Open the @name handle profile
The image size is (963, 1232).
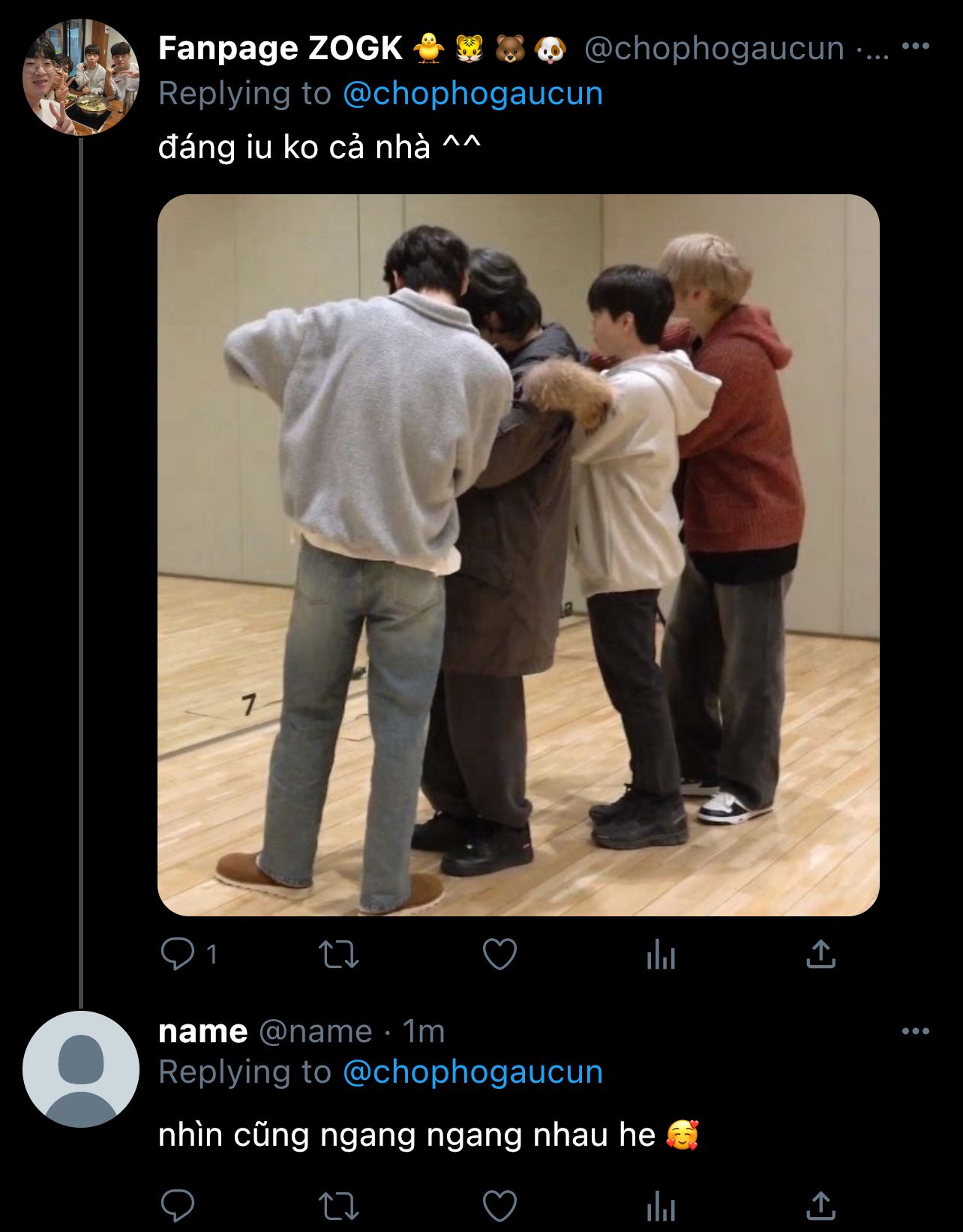pos(315,1032)
